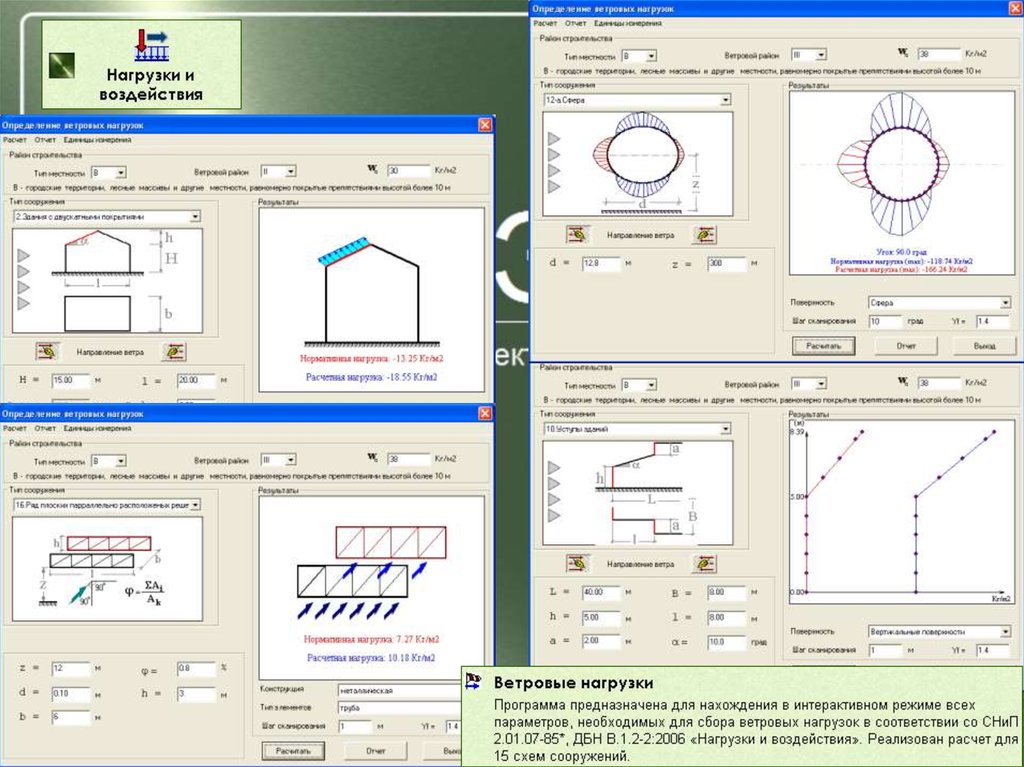Viewport: 1024px width, 767px height.
Task: Click the green square icon beside Нагрузки и воздействия
Action: [63, 66]
